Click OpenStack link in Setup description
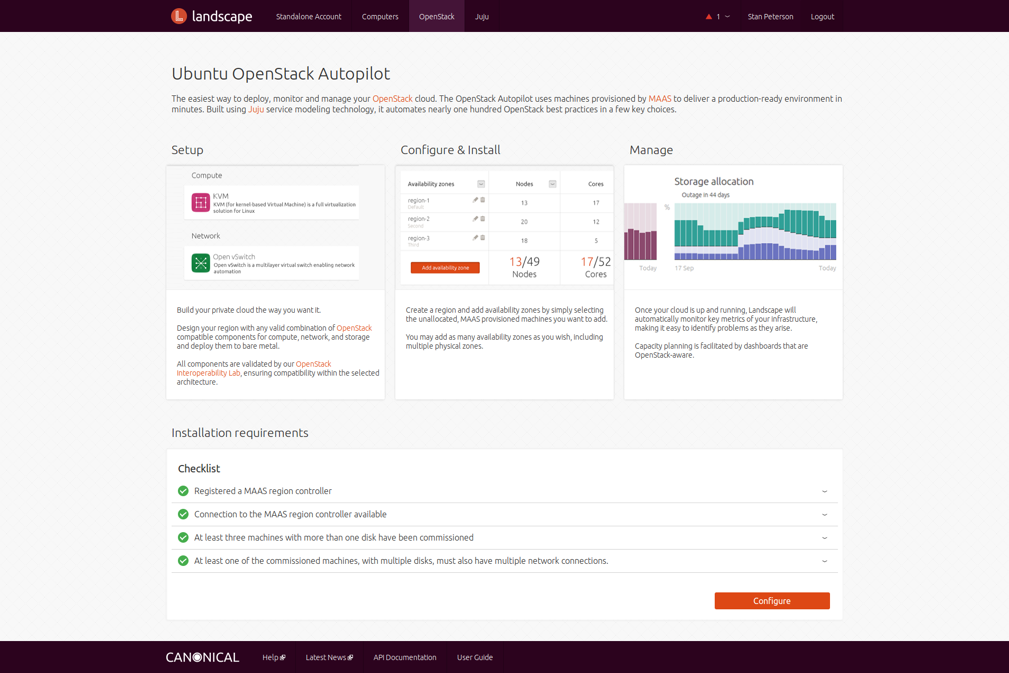The height and width of the screenshot is (673, 1009). (x=354, y=327)
